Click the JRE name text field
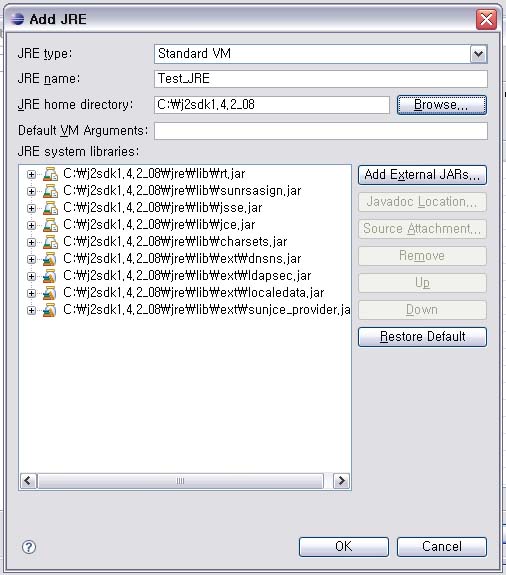 tap(321, 79)
